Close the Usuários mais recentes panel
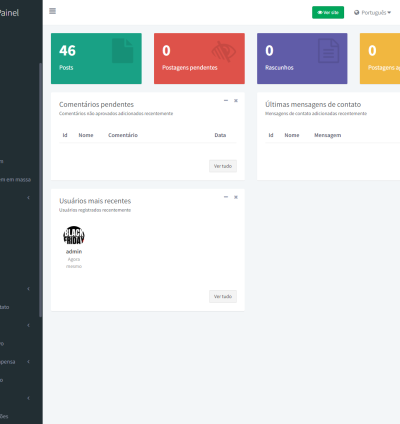Screen dimensions: 400x424 point(236,197)
